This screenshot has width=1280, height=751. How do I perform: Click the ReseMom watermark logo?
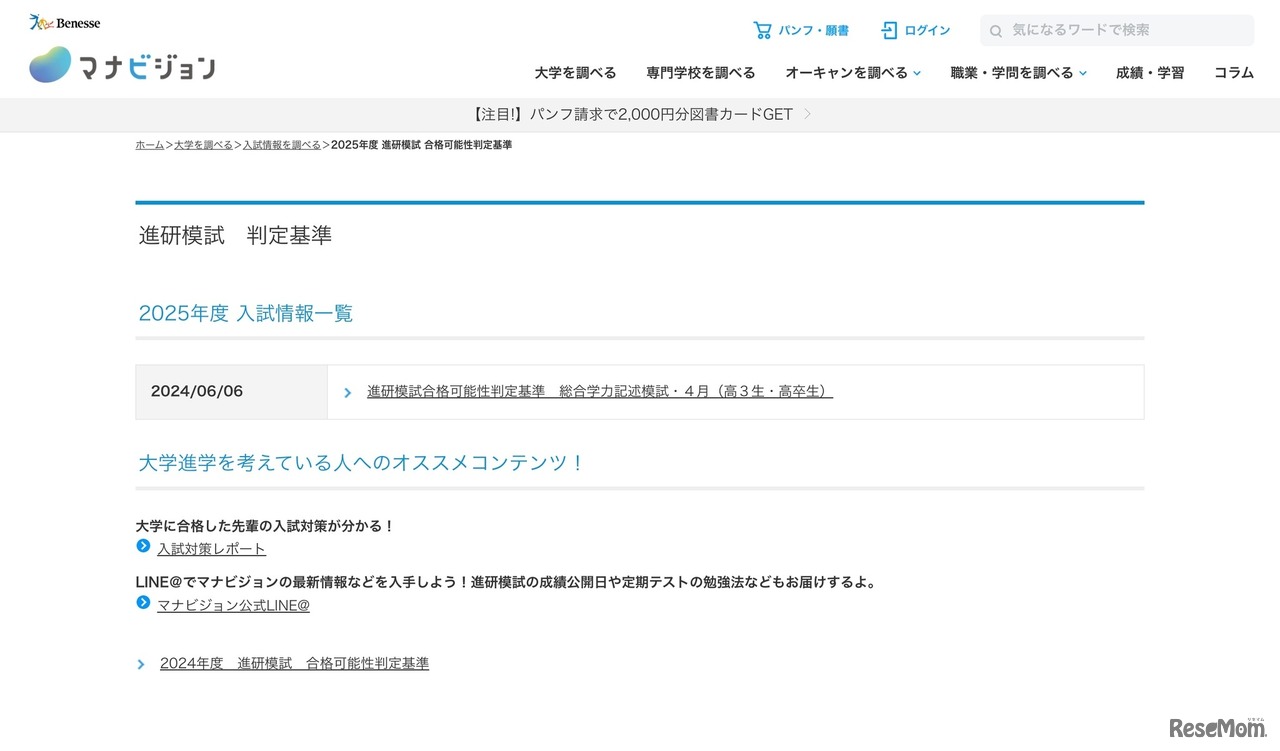(x=1216, y=729)
